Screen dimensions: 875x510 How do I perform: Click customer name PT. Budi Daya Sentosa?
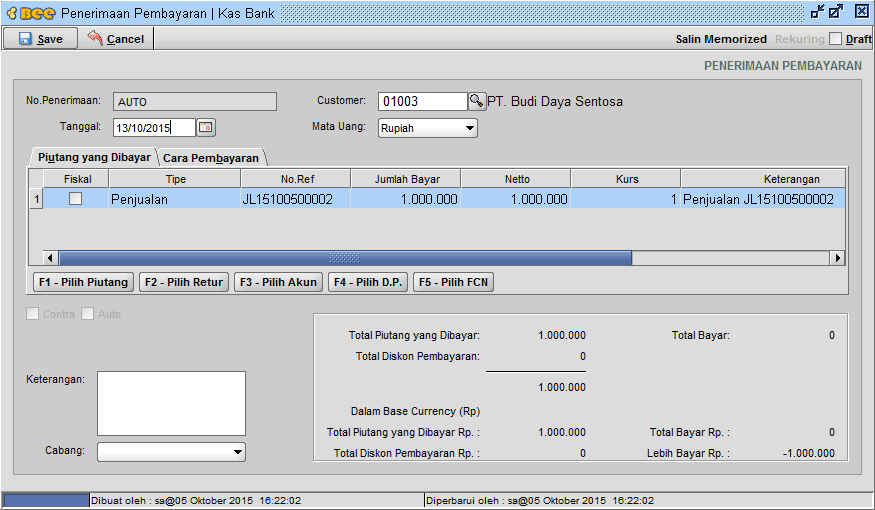pyautogui.click(x=555, y=102)
